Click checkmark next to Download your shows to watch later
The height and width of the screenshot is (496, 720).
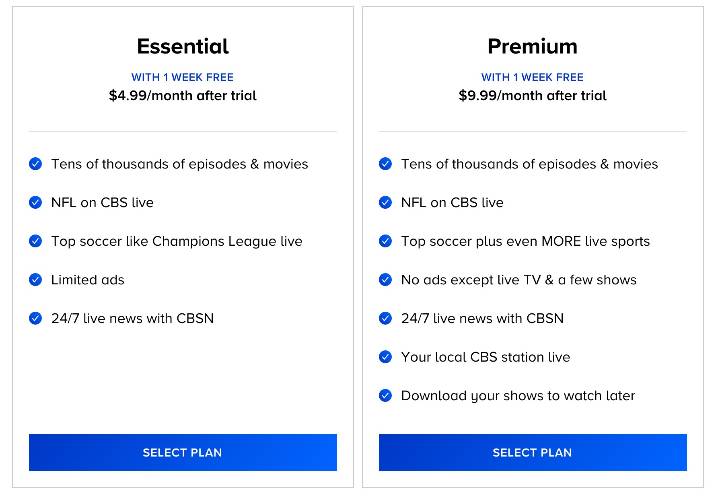tap(385, 395)
